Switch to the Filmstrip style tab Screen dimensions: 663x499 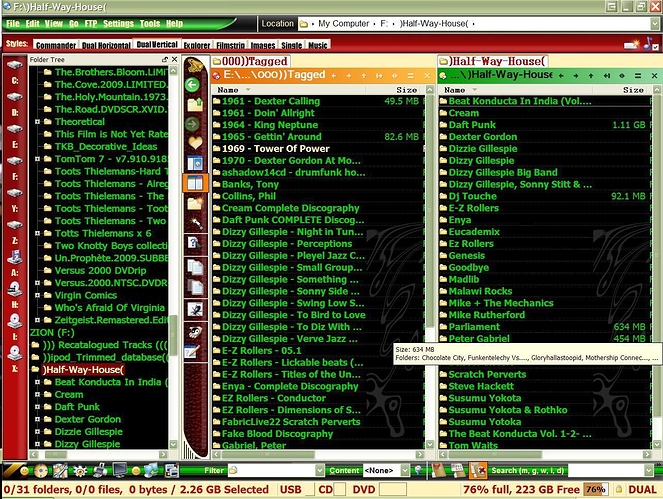(230, 45)
